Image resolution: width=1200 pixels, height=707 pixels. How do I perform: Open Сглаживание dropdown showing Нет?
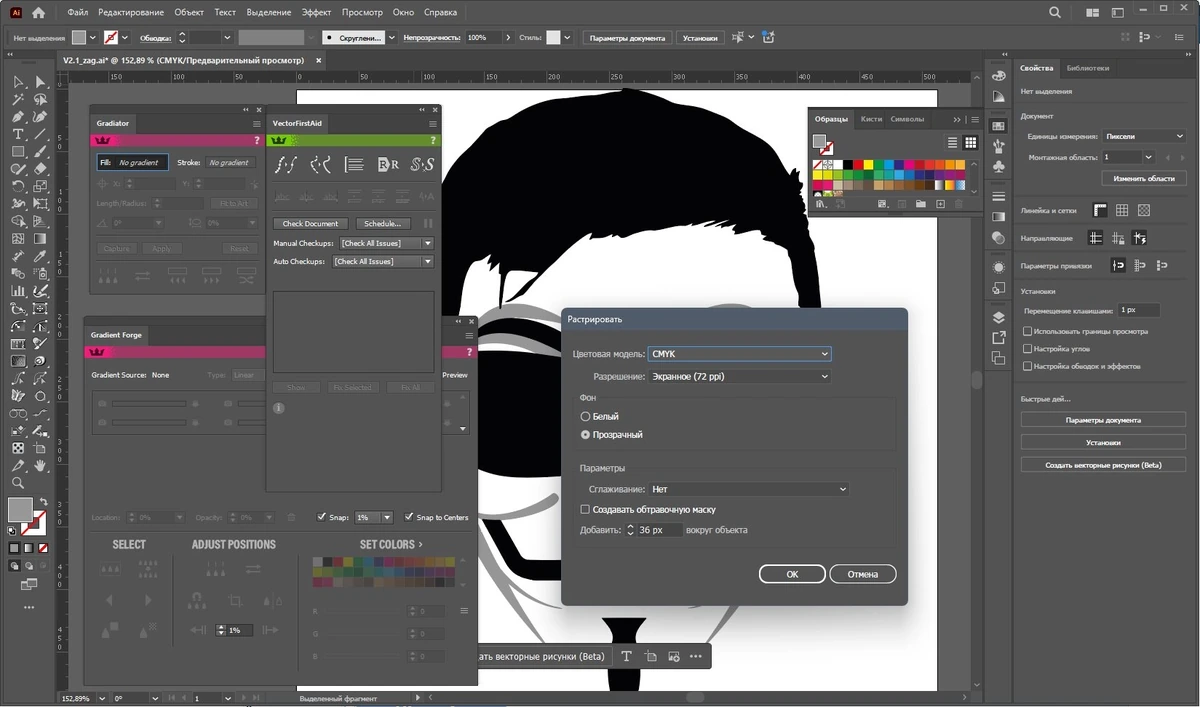point(748,490)
